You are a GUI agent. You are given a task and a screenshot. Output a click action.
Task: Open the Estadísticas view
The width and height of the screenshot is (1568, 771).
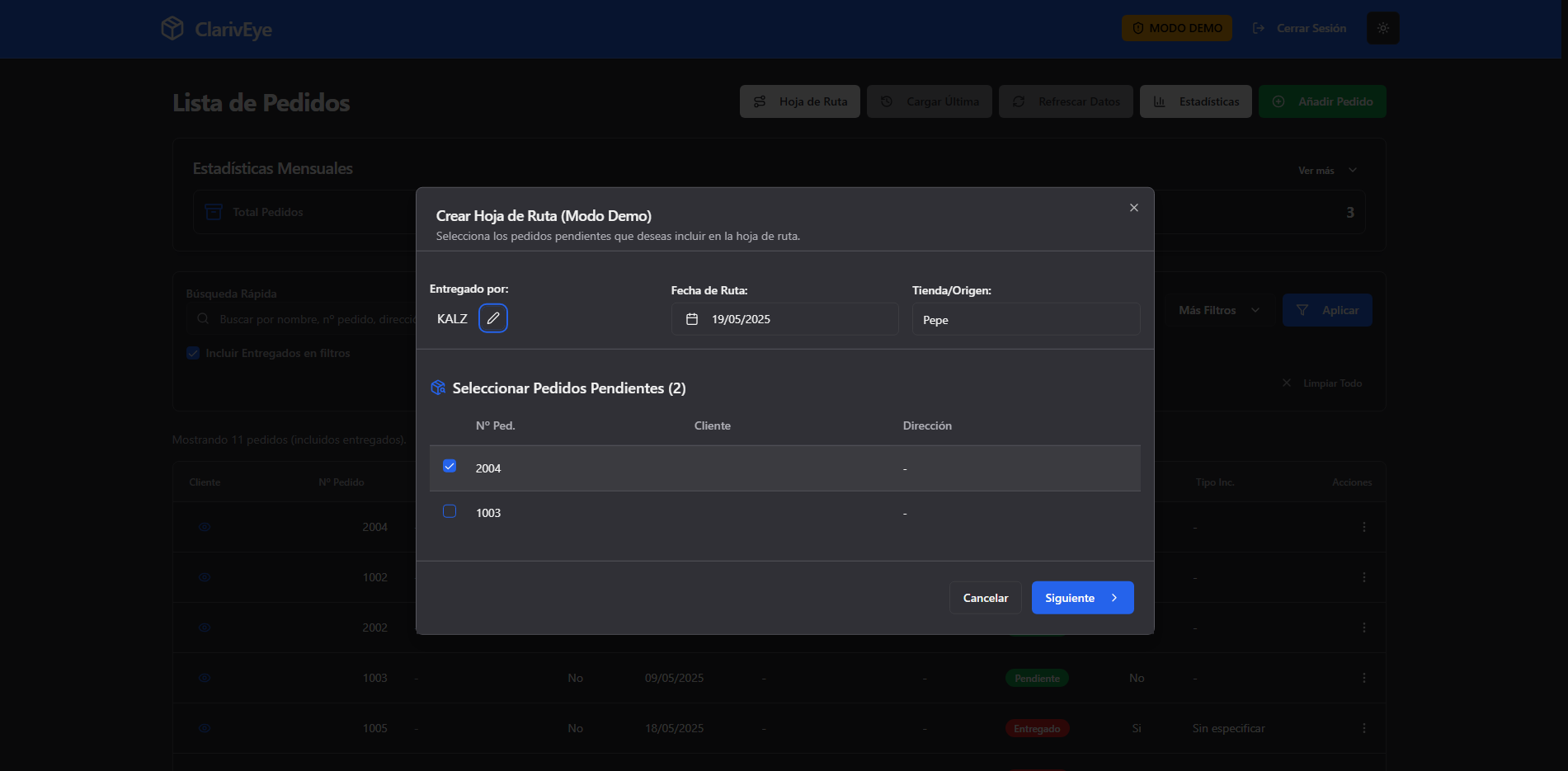point(1195,101)
